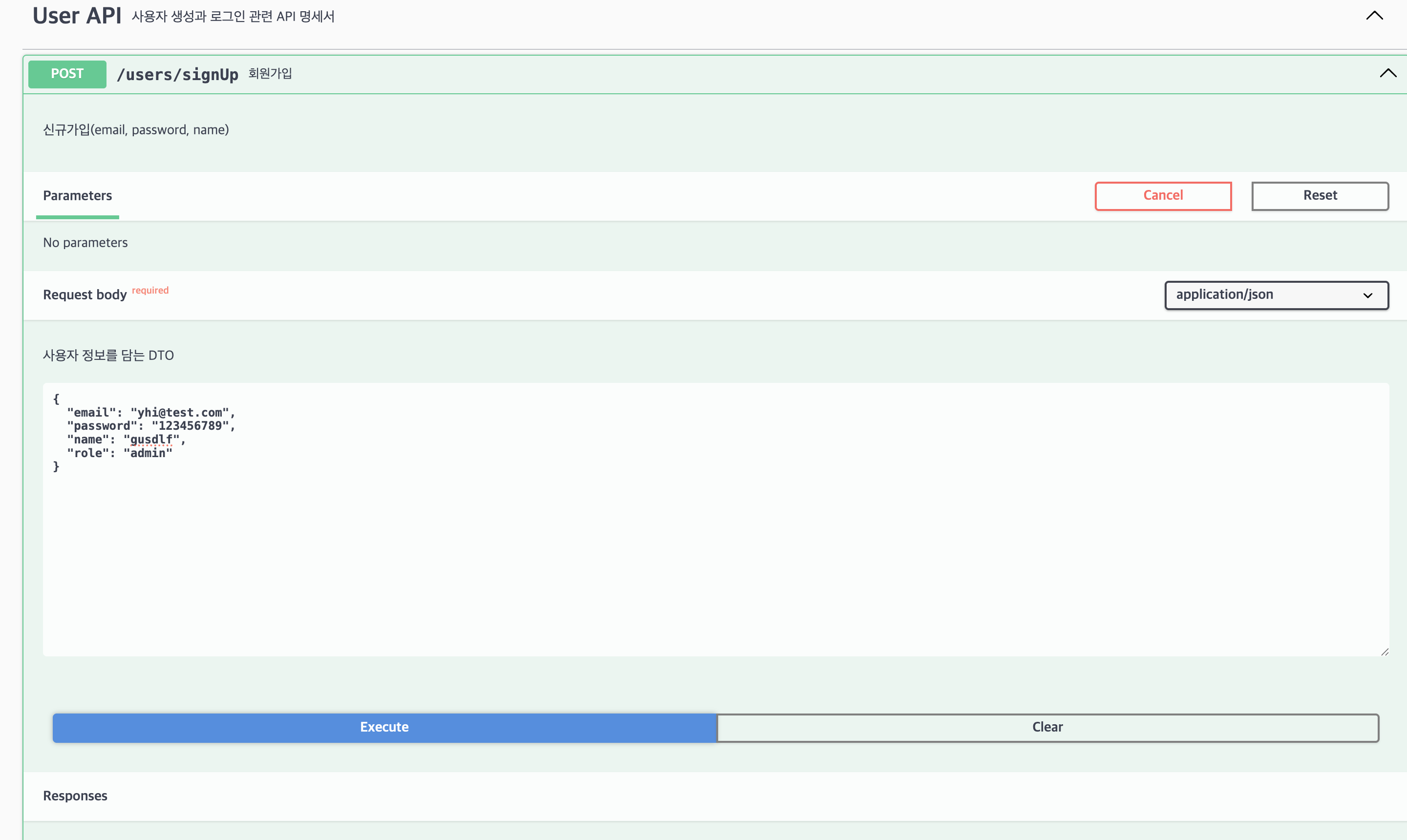Collapse the User API section chevron
Screen dimensions: 1407x840
[1374, 16]
